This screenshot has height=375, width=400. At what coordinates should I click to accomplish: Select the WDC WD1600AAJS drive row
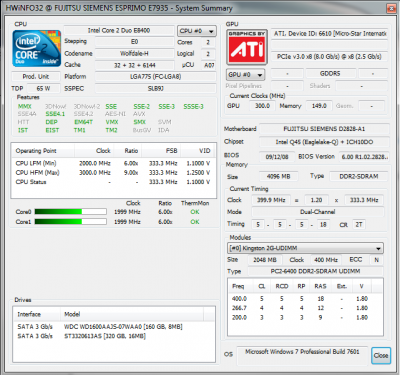click(x=114, y=327)
